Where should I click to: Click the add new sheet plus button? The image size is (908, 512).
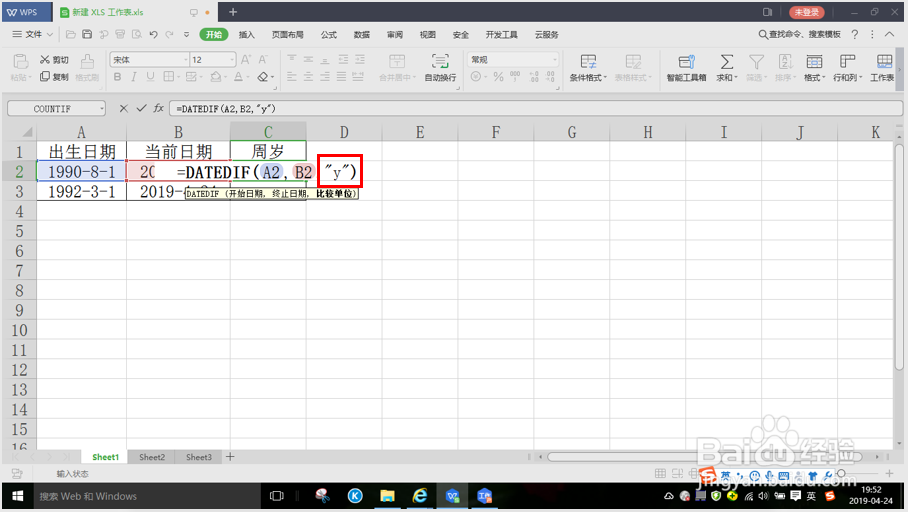[x=230, y=457]
